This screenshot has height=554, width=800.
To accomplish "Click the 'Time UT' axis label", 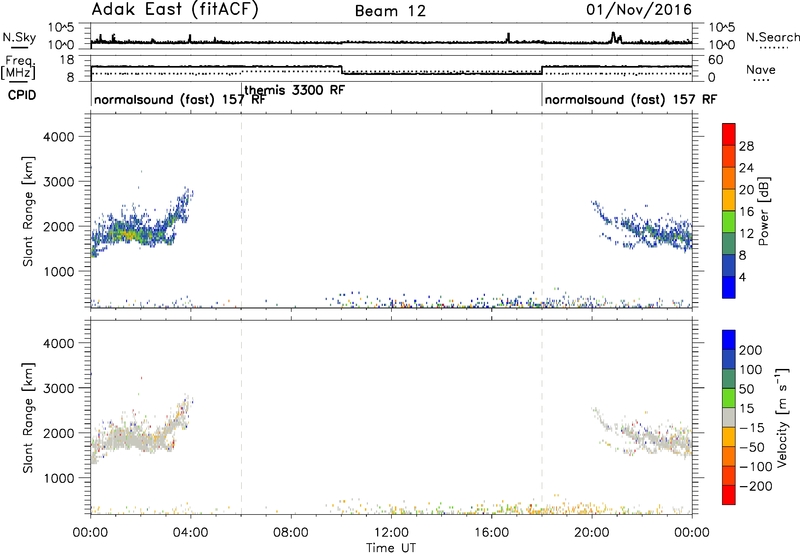I will (x=391, y=548).
